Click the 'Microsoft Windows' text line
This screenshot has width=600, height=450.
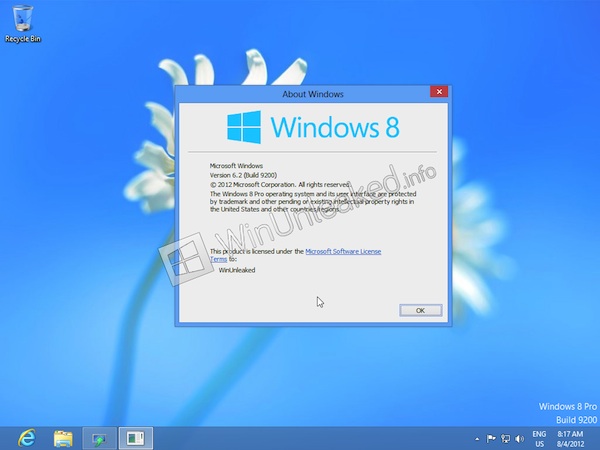236,166
